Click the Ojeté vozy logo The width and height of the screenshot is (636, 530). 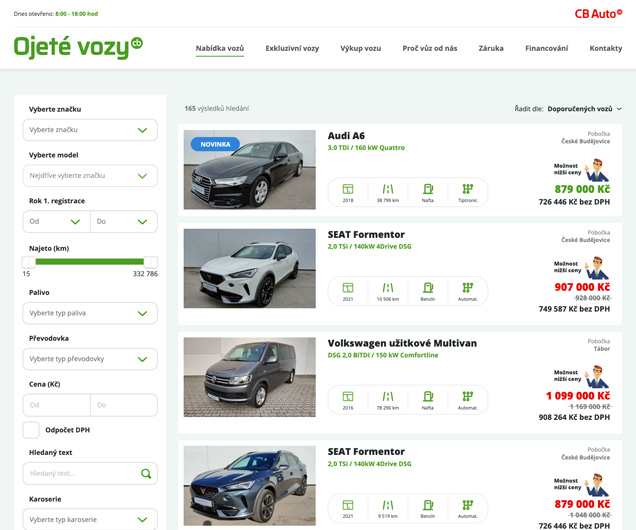(78, 47)
